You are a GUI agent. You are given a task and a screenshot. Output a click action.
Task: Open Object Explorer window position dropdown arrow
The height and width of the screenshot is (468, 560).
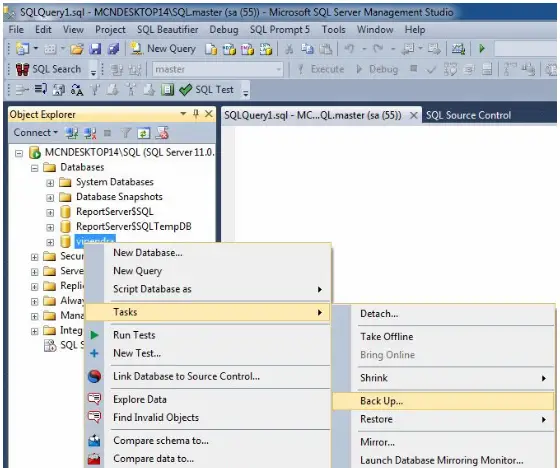(183, 114)
